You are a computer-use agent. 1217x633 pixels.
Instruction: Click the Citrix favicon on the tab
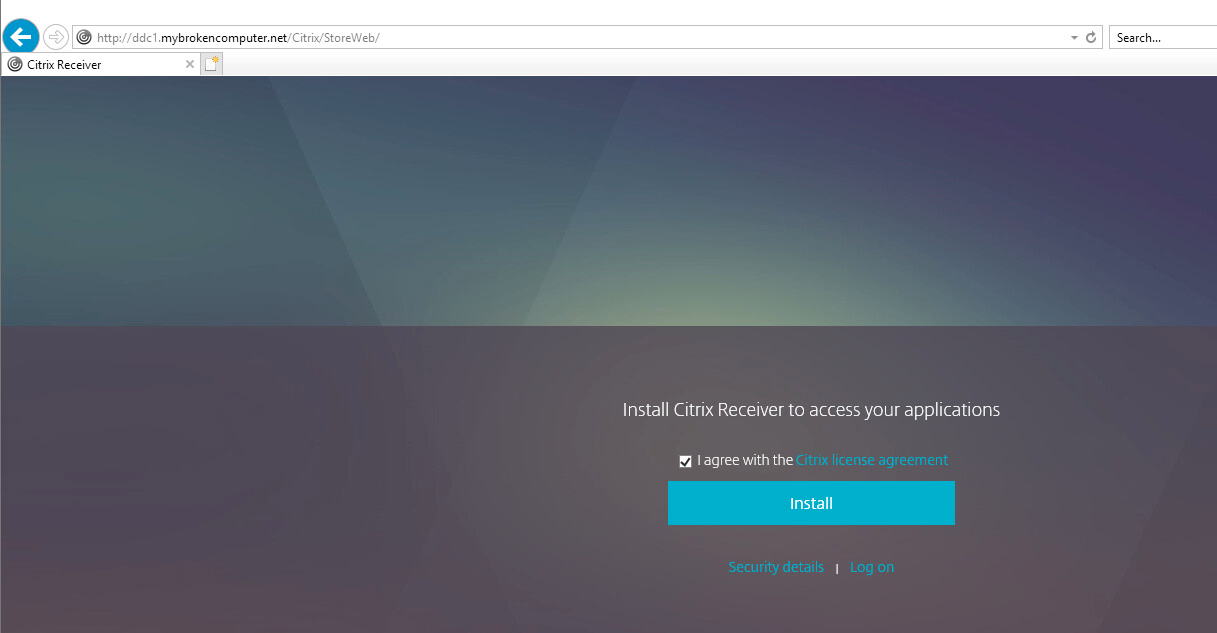tap(15, 65)
